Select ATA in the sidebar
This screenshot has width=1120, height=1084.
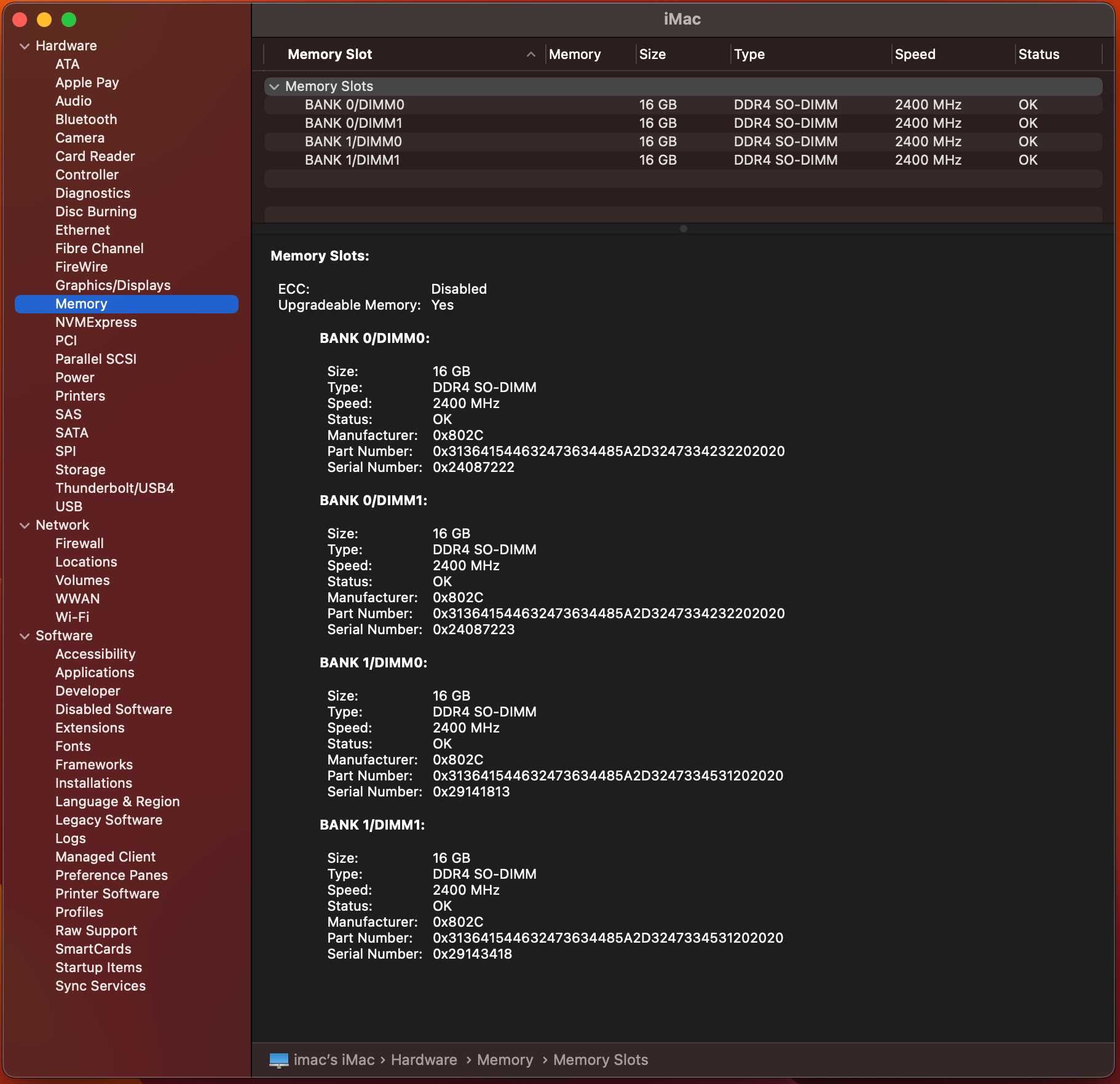coord(68,65)
